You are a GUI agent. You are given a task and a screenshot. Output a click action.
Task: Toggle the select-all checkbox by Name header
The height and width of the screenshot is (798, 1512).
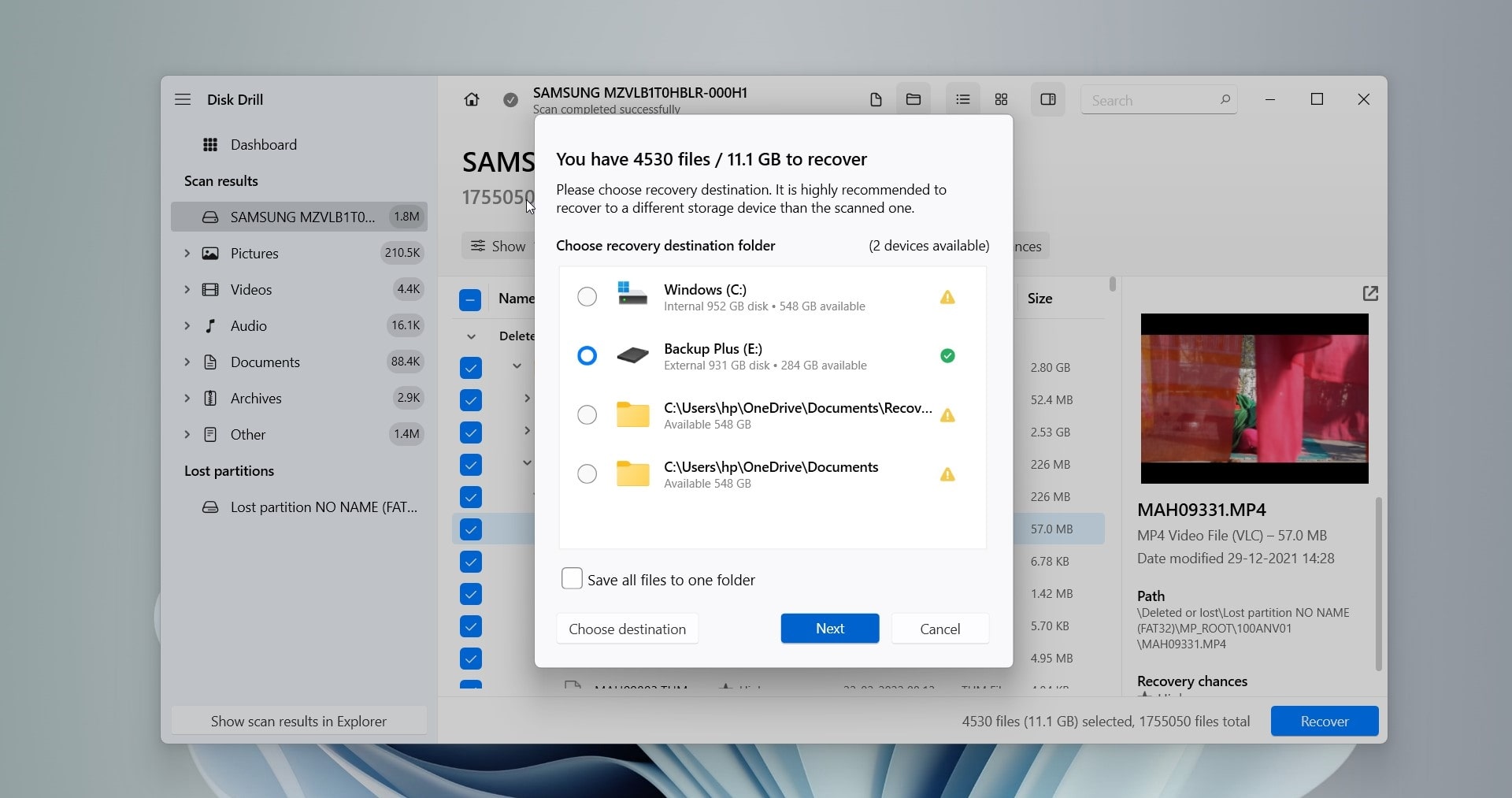pyautogui.click(x=470, y=299)
